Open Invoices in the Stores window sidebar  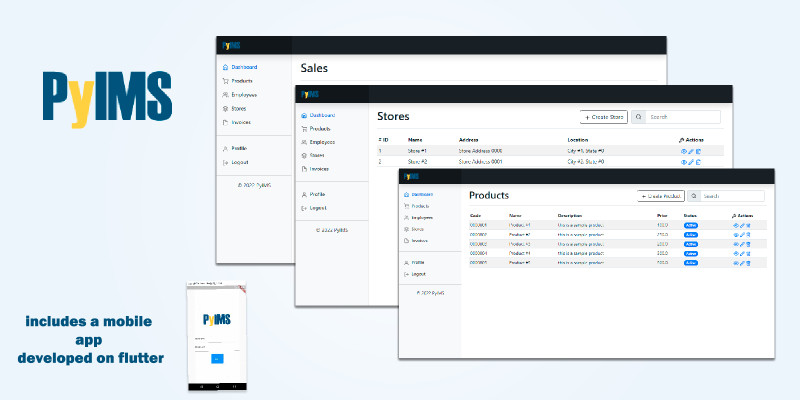pyautogui.click(x=319, y=169)
